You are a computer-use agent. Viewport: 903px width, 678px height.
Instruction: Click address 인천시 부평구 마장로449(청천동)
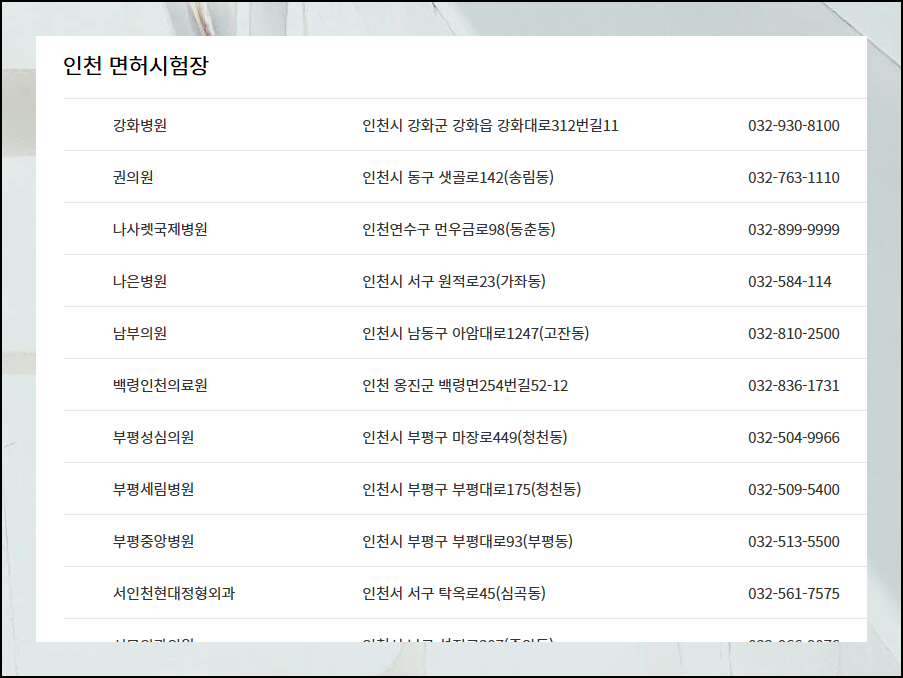[x=465, y=437]
